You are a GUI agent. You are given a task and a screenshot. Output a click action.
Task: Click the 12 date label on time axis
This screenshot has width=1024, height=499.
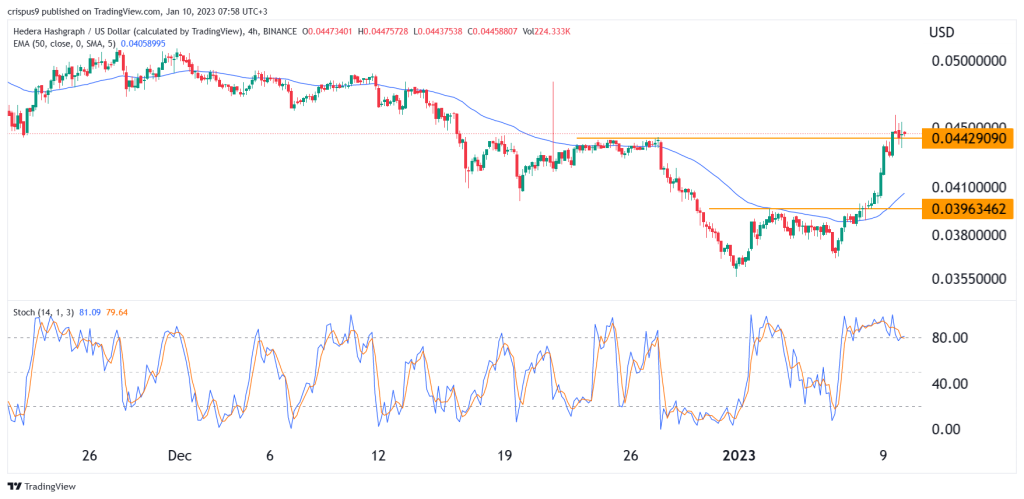[378, 455]
